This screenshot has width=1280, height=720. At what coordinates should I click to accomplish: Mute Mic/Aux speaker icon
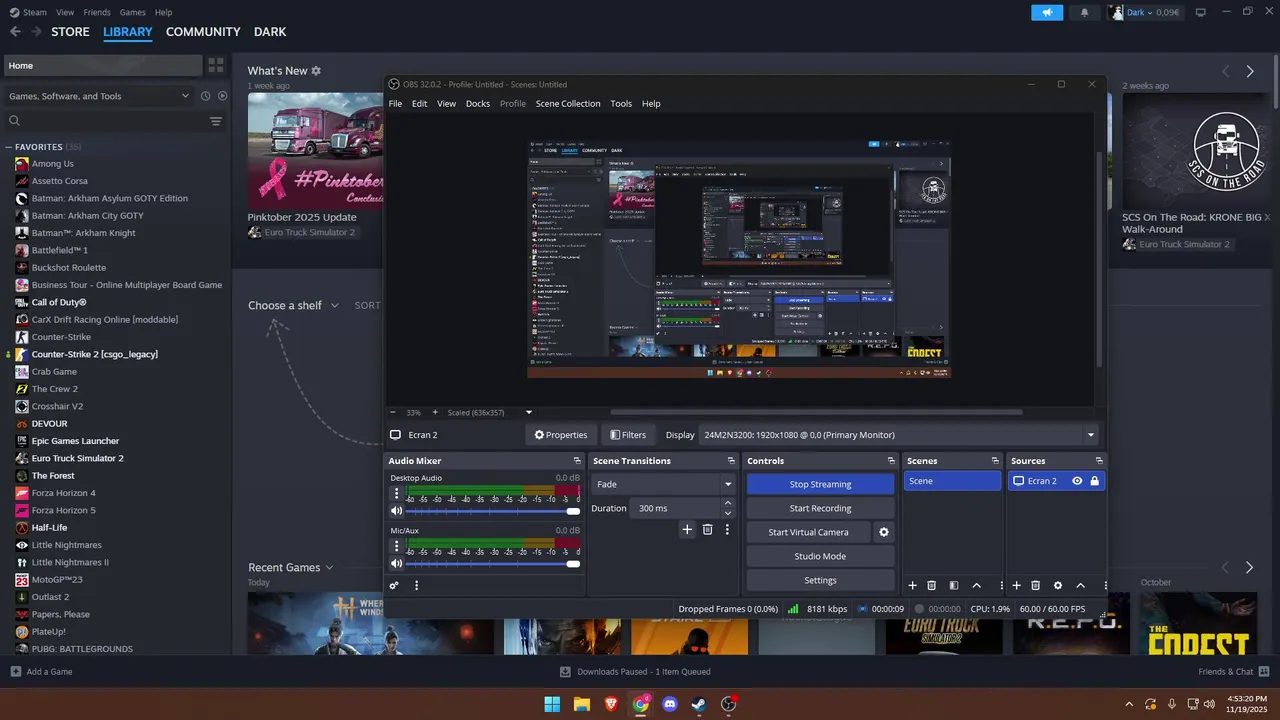(396, 563)
